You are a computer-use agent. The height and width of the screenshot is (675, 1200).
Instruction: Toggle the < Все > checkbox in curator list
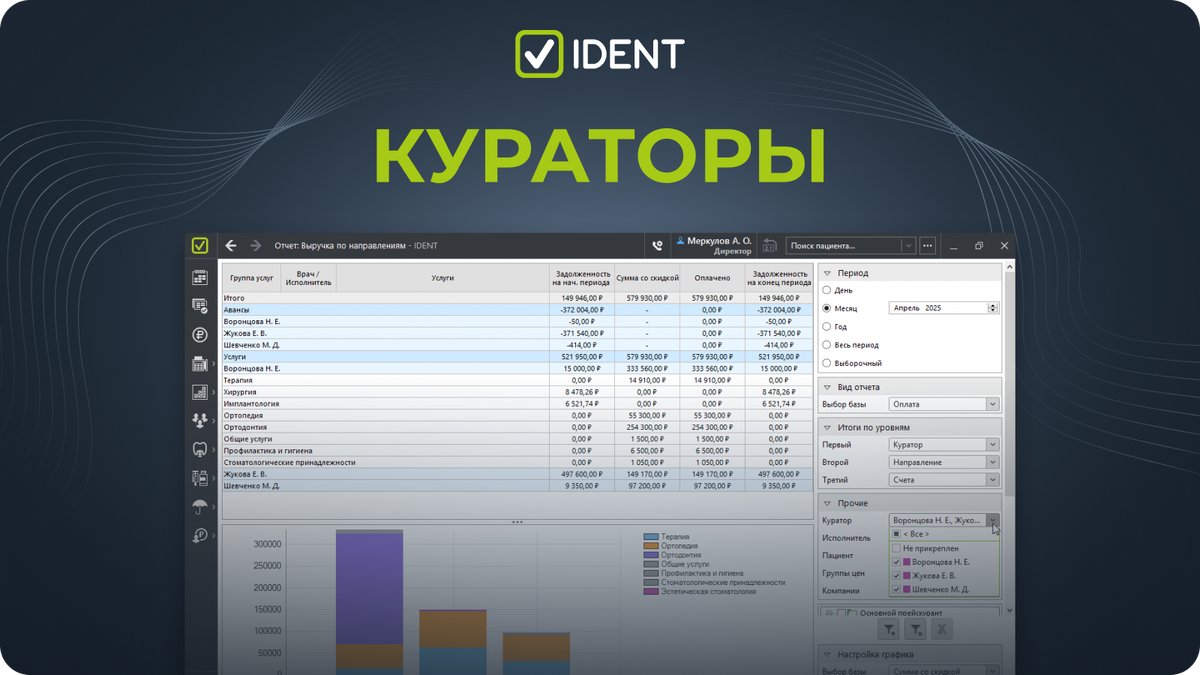pyautogui.click(x=897, y=534)
